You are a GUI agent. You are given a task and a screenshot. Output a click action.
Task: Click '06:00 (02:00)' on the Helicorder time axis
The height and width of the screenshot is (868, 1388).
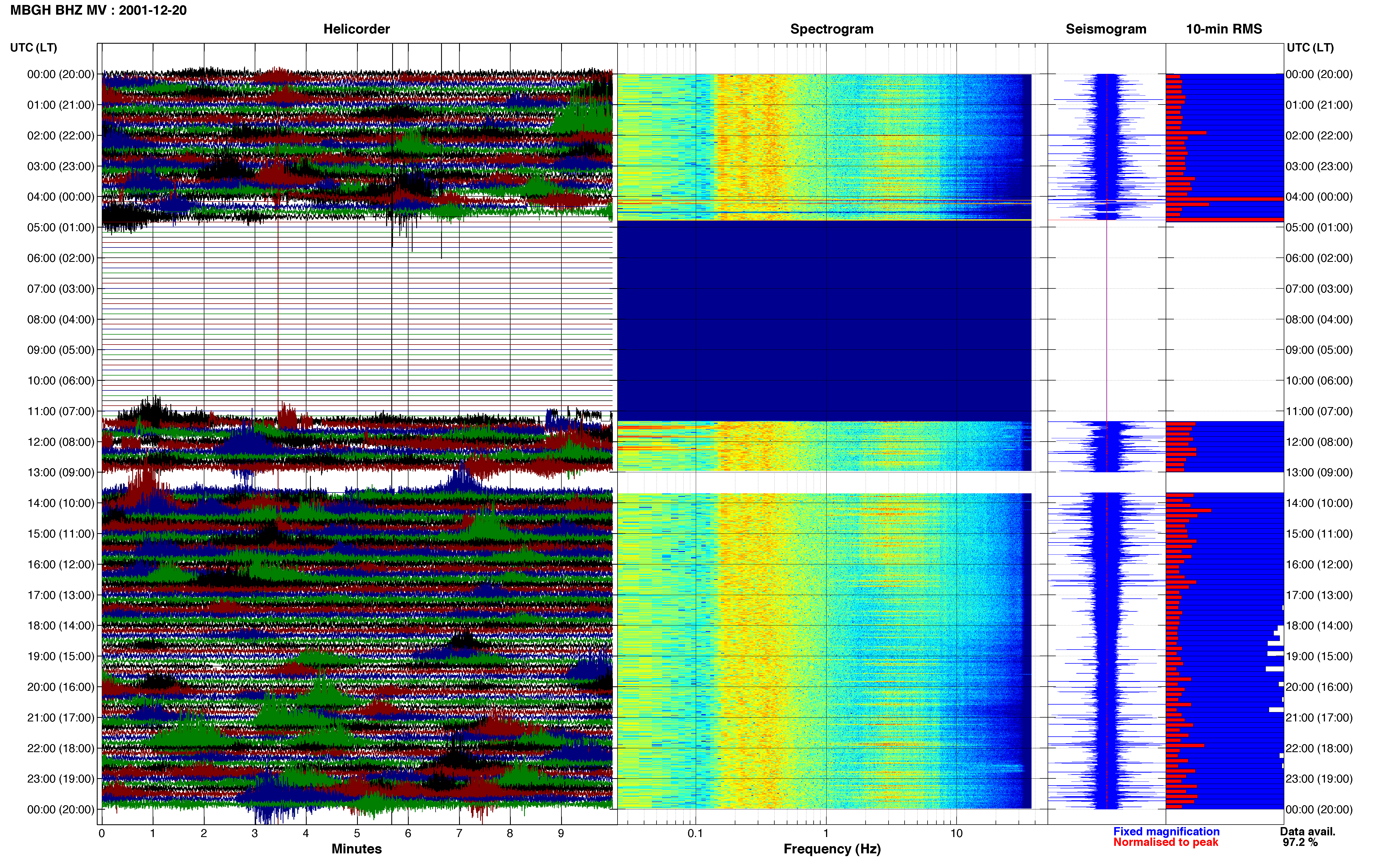(x=60, y=258)
